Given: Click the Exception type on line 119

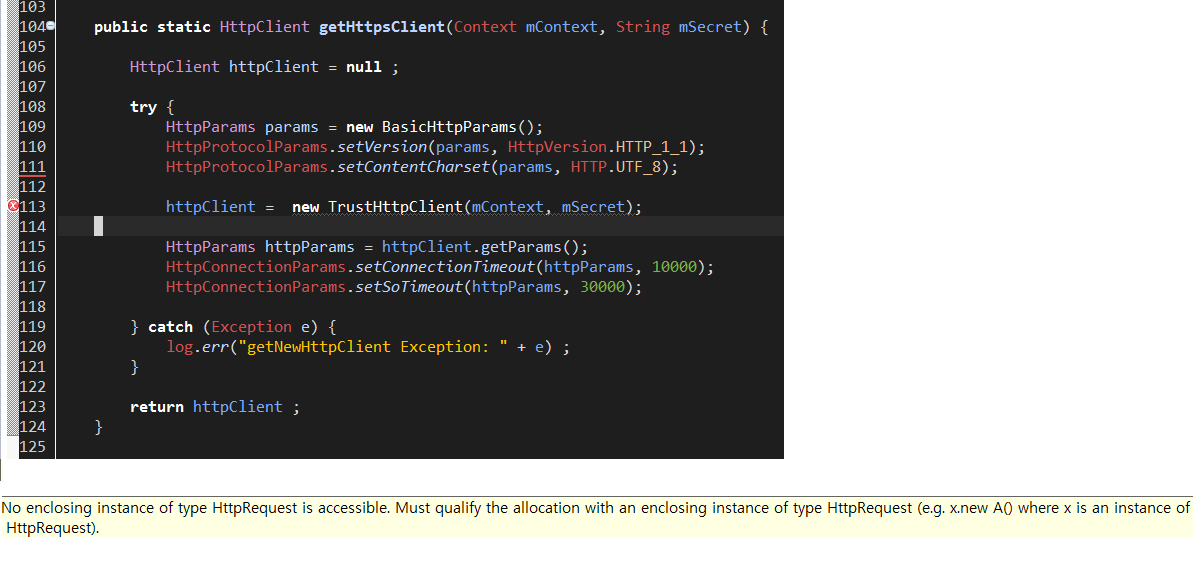Looking at the screenshot, I should [x=251, y=327].
